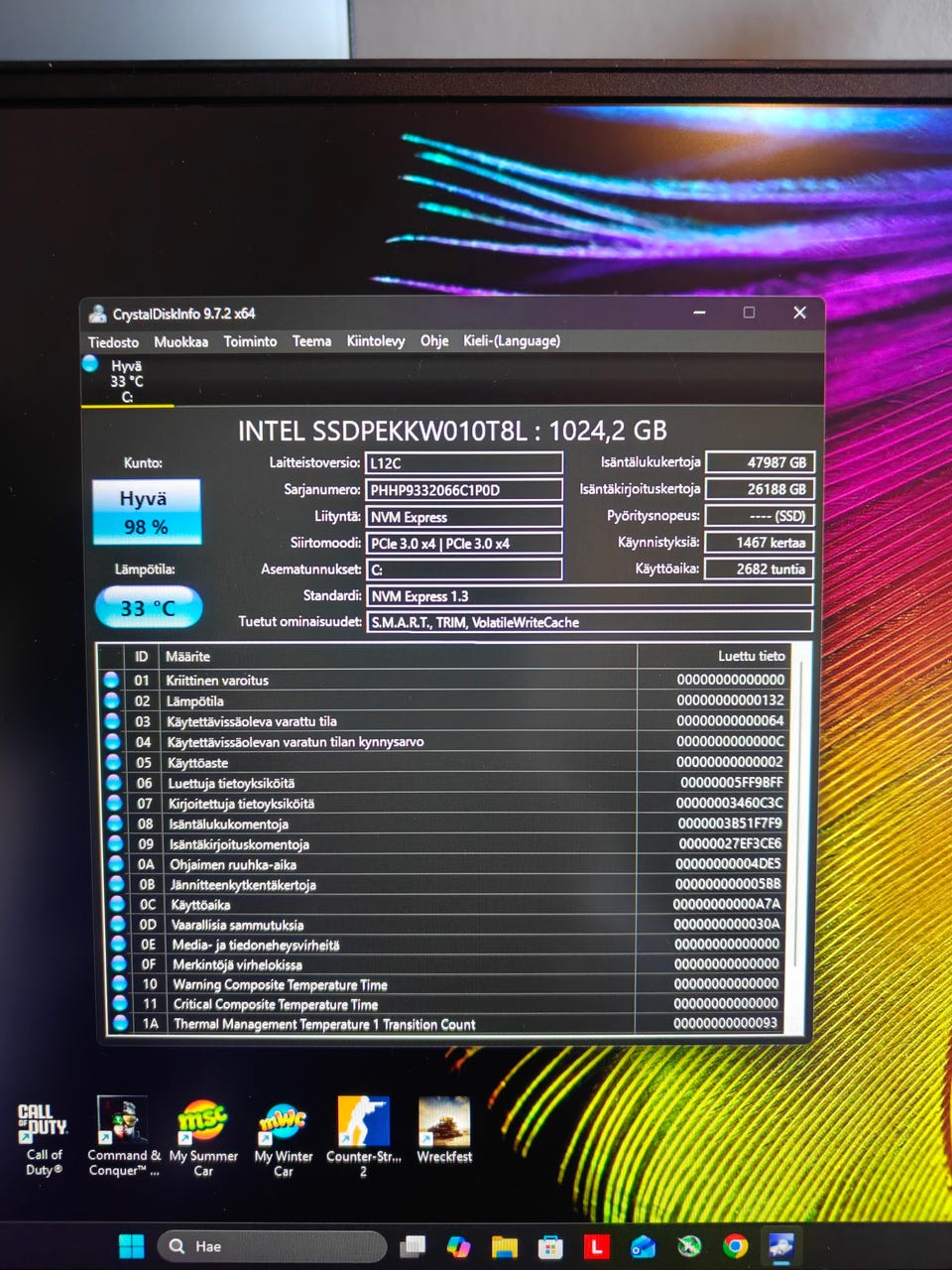
Task: Open the Call of Duty desktop shortcut
Action: (x=43, y=1125)
